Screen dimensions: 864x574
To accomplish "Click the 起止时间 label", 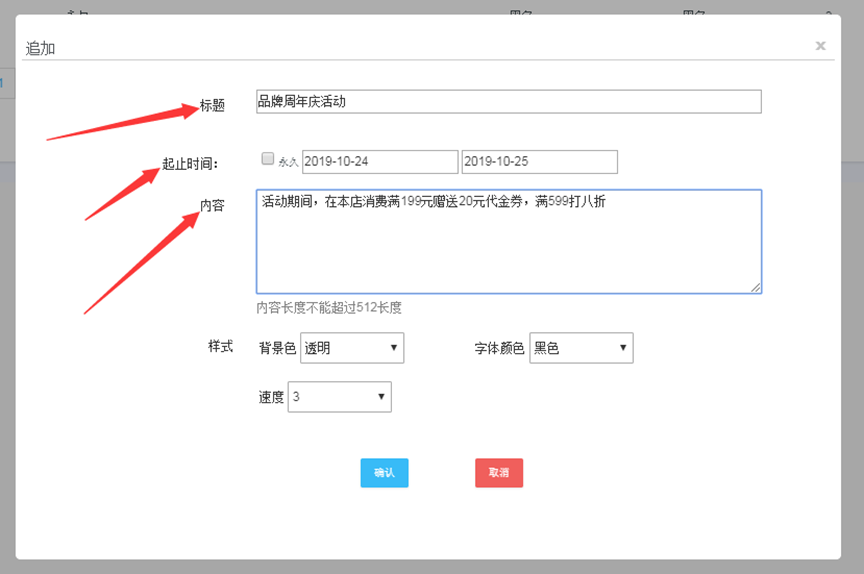I will pyautogui.click(x=190, y=163).
